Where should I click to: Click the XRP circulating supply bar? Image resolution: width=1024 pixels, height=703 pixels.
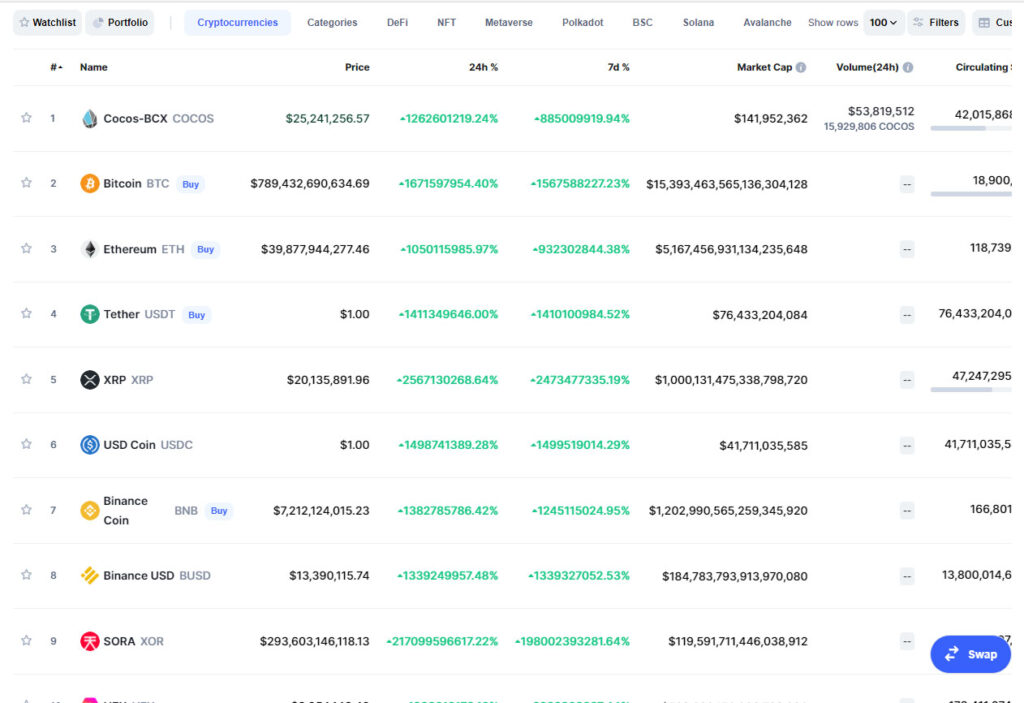[971, 390]
